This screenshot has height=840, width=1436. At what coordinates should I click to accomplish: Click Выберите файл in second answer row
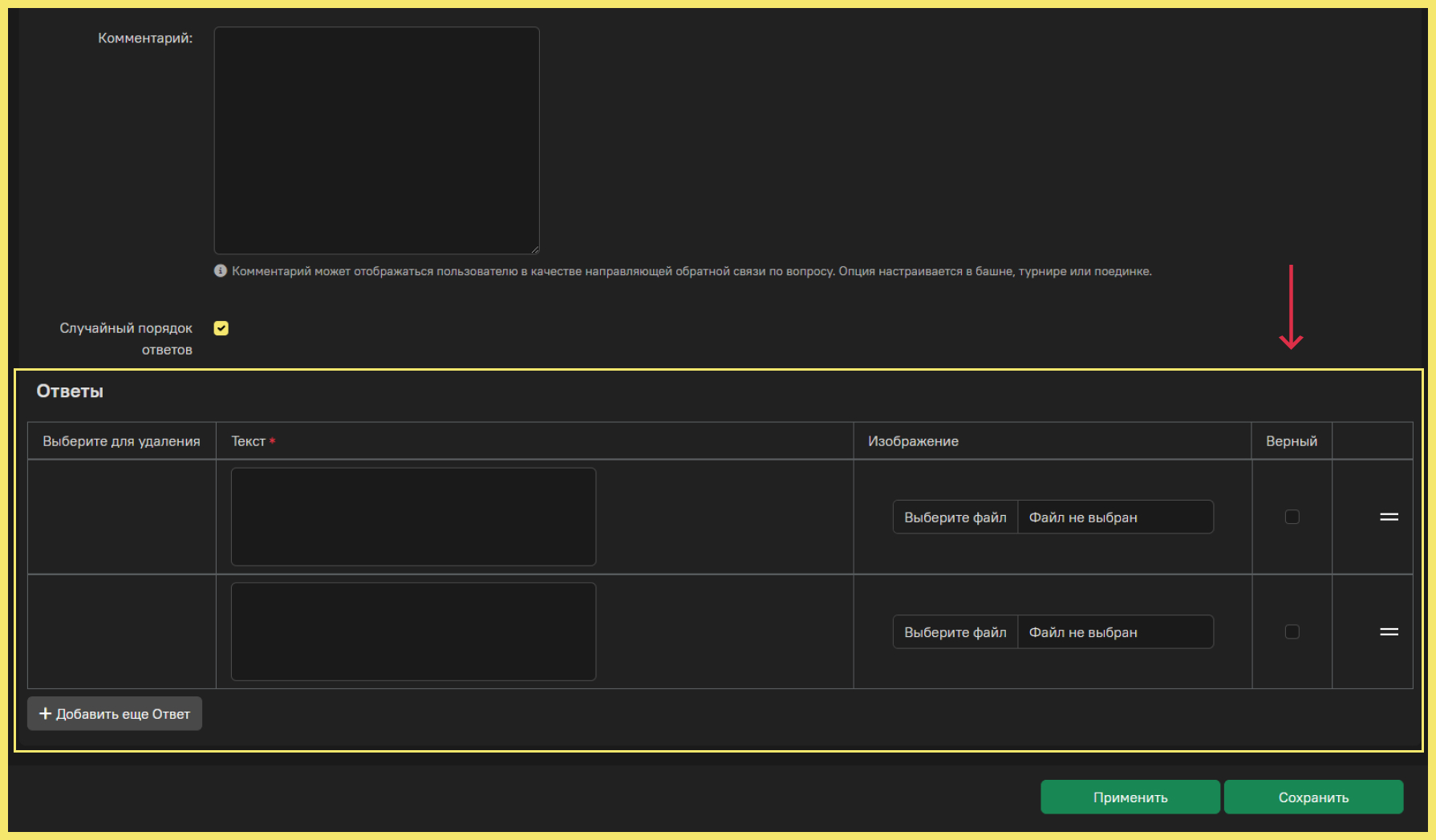955,632
